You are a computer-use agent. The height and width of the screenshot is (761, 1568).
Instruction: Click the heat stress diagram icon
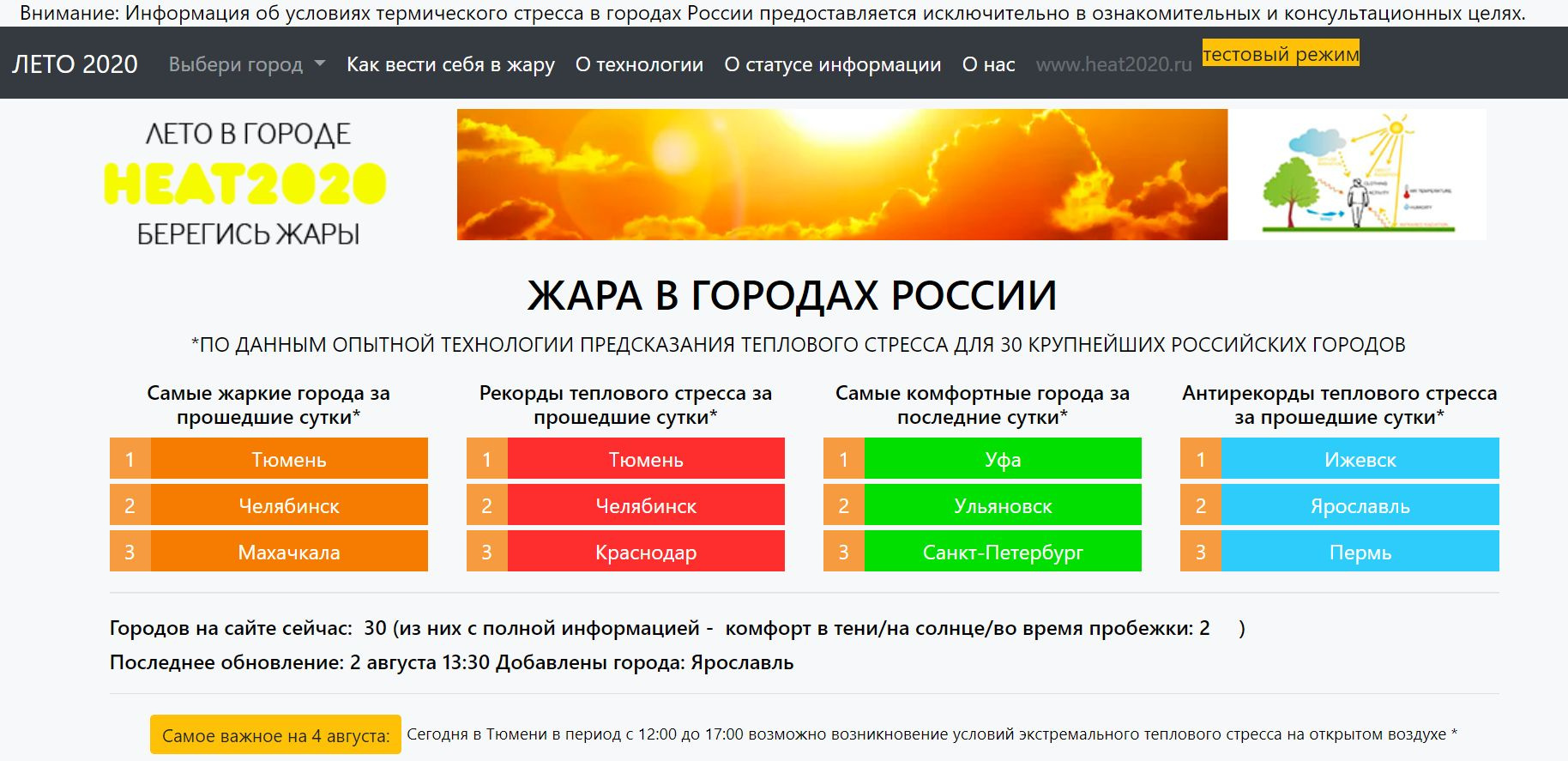tap(1359, 174)
